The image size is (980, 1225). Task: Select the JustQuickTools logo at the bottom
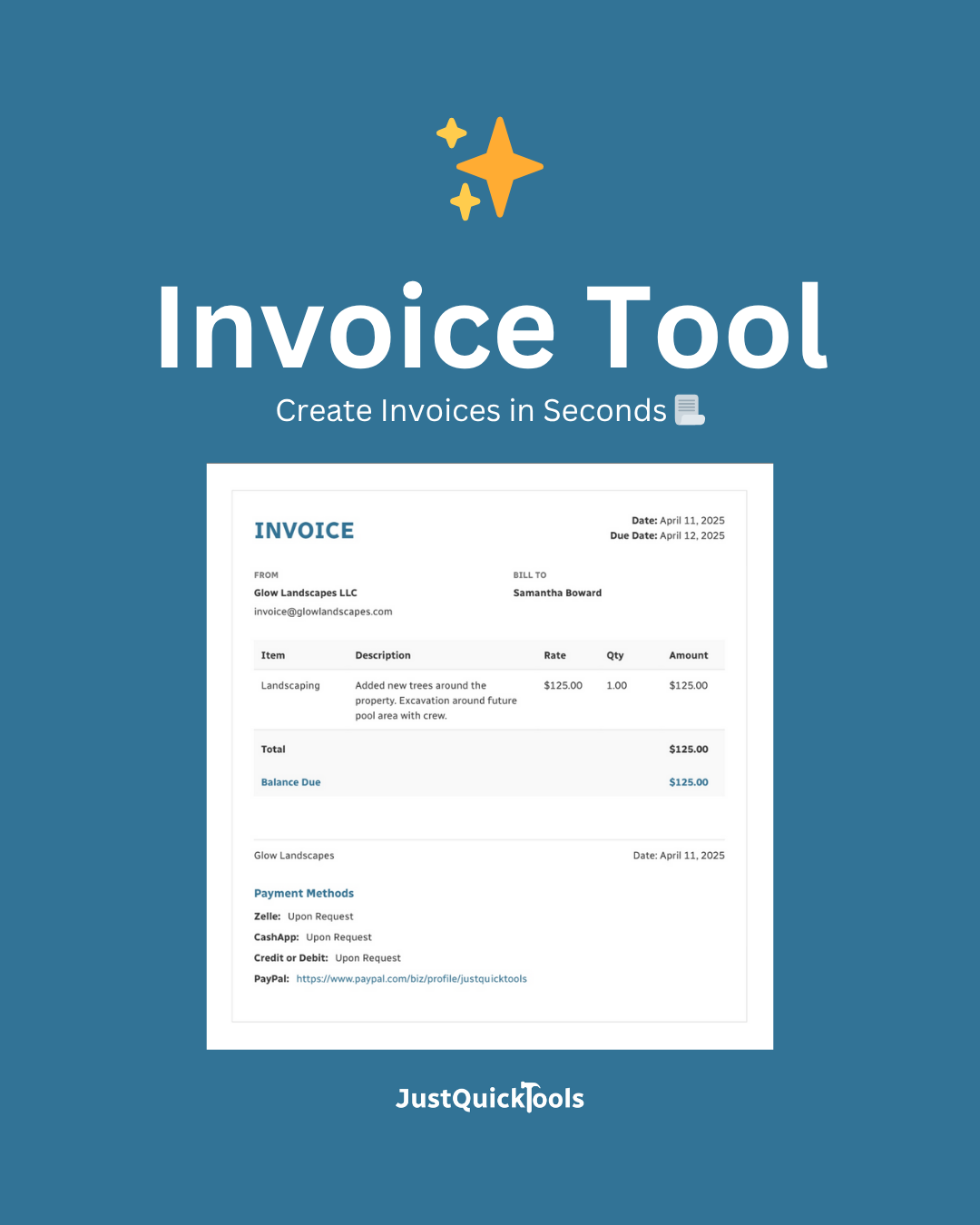(x=490, y=1098)
